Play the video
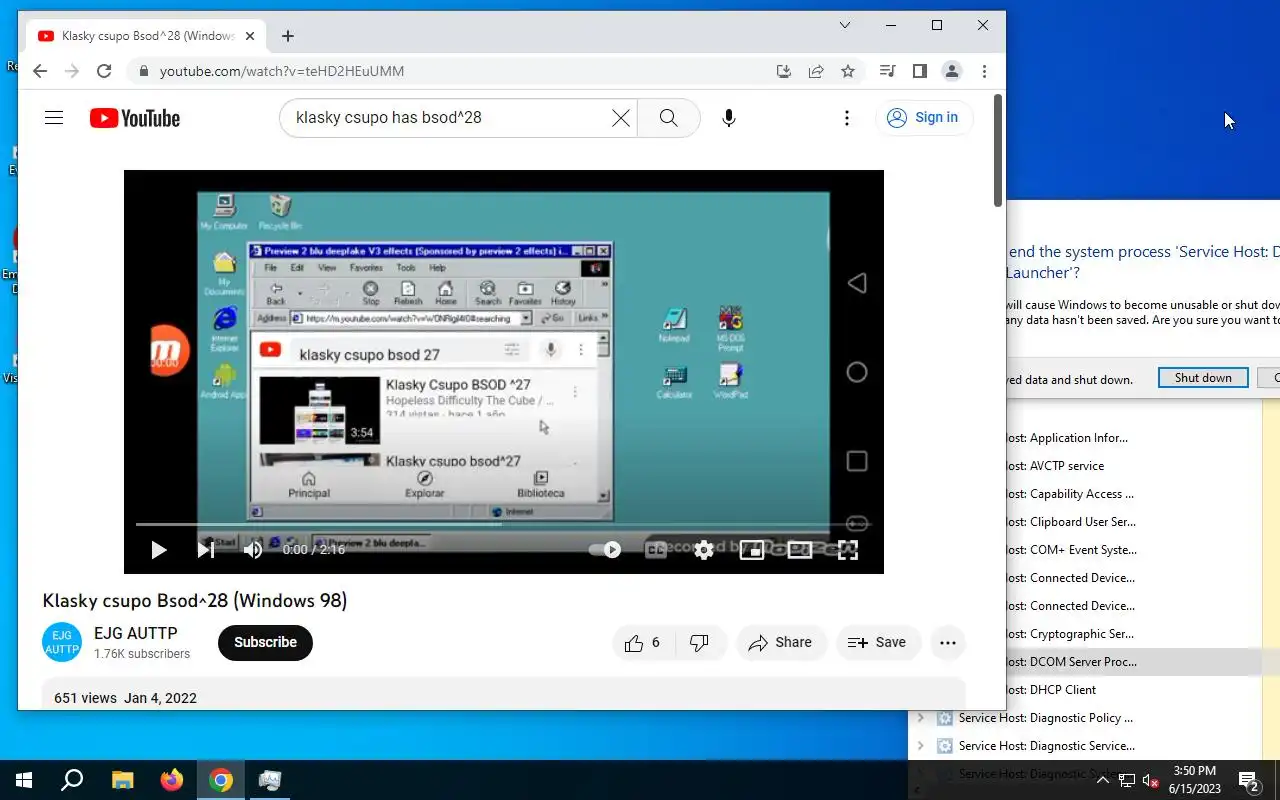This screenshot has width=1280, height=800. 158,549
